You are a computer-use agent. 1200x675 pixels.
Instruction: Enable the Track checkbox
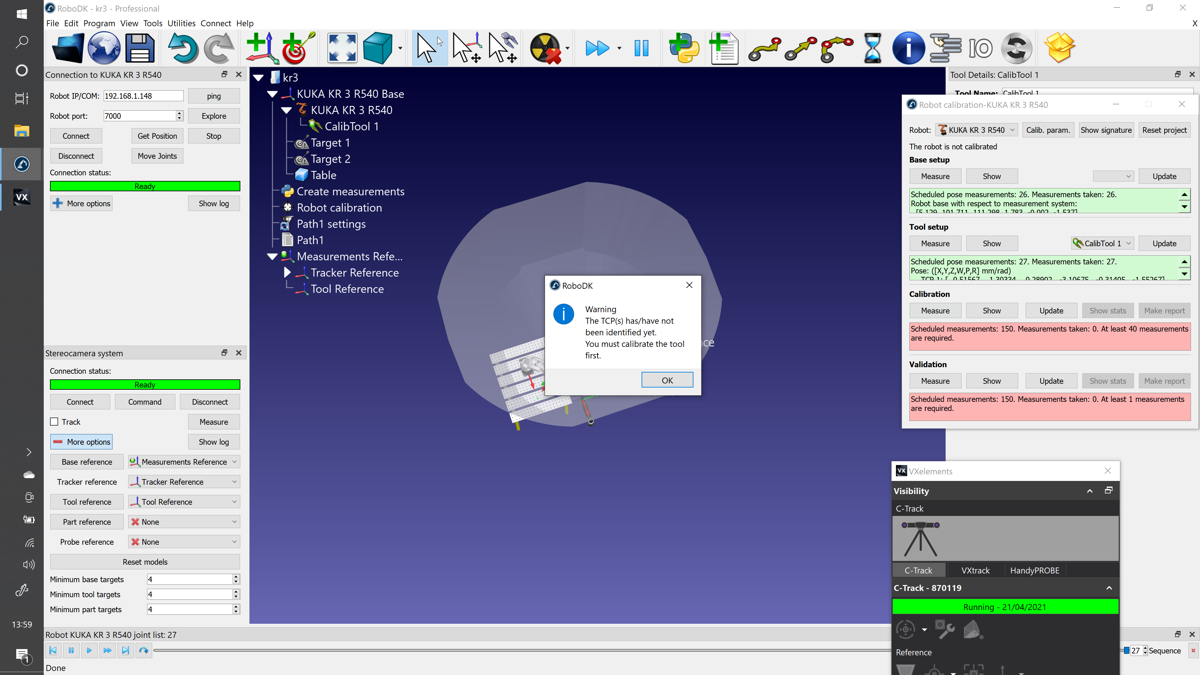[55, 422]
